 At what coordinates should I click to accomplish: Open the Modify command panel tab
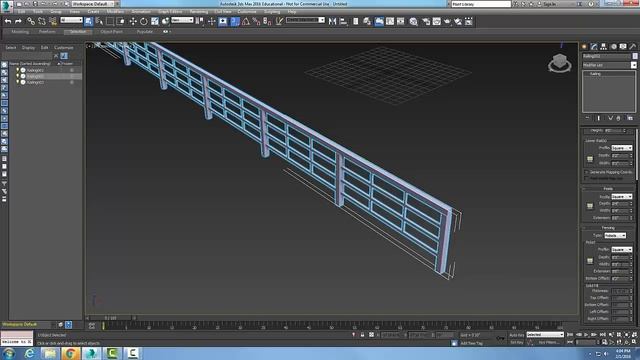tap(594, 47)
